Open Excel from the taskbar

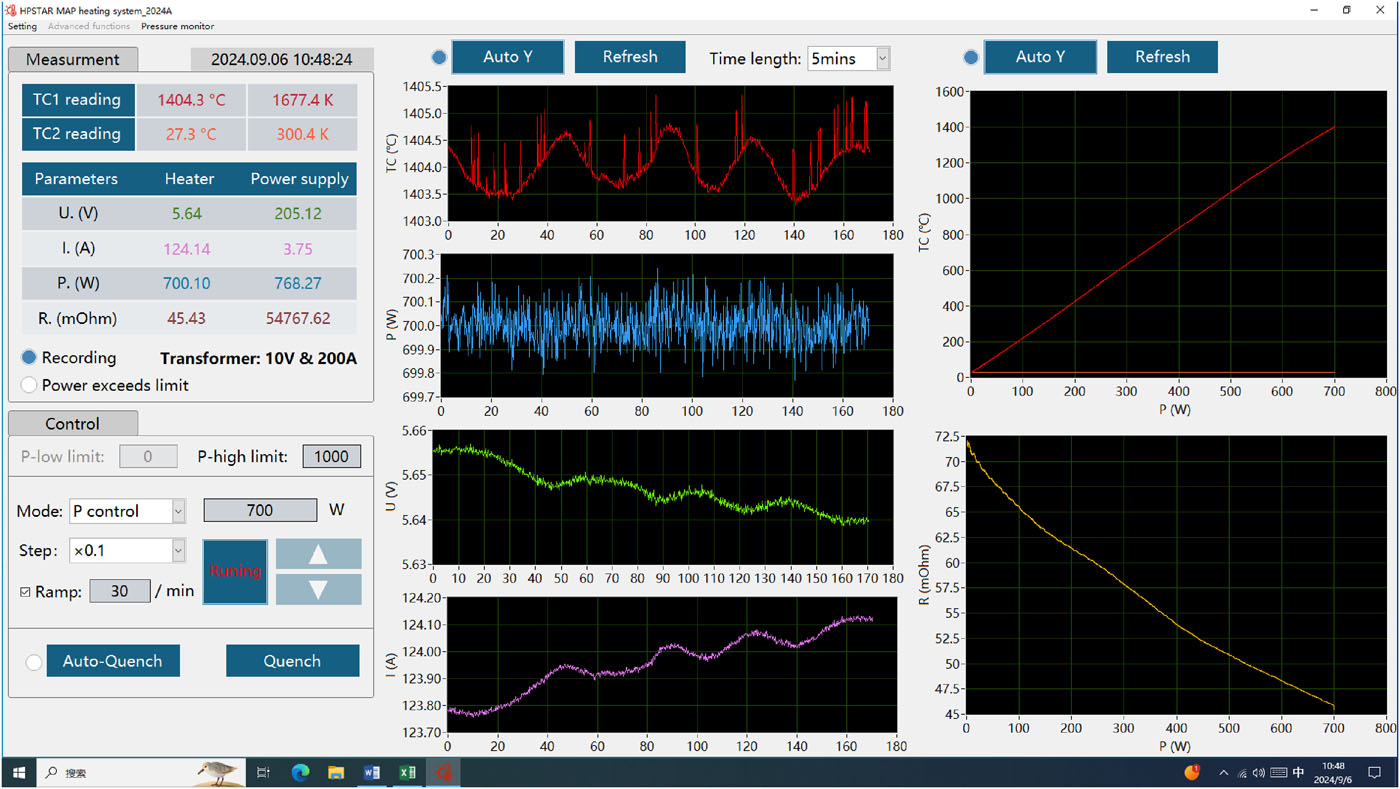tap(407, 772)
